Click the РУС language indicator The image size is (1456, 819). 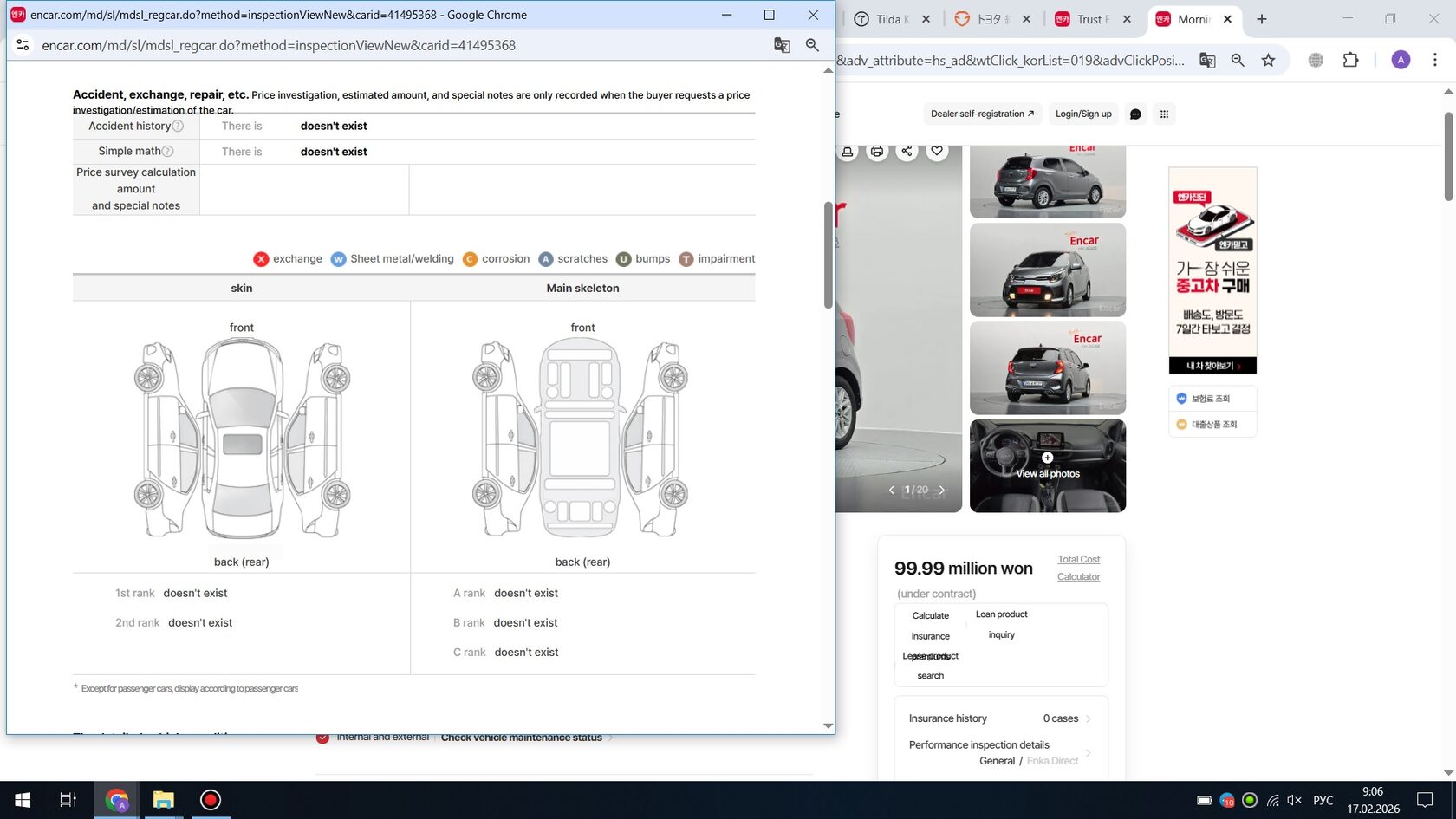(1323, 800)
